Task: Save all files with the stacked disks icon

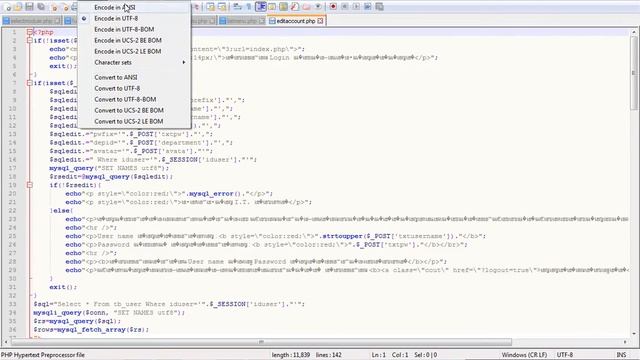Action: point(41,7)
